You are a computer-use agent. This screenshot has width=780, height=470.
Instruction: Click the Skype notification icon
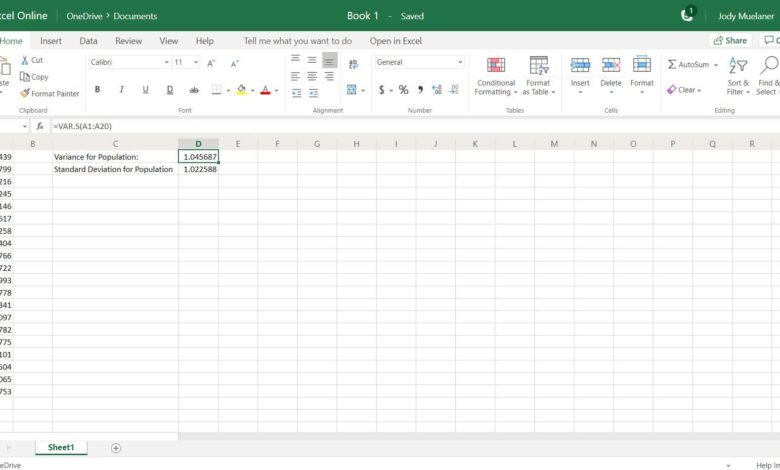[687, 14]
